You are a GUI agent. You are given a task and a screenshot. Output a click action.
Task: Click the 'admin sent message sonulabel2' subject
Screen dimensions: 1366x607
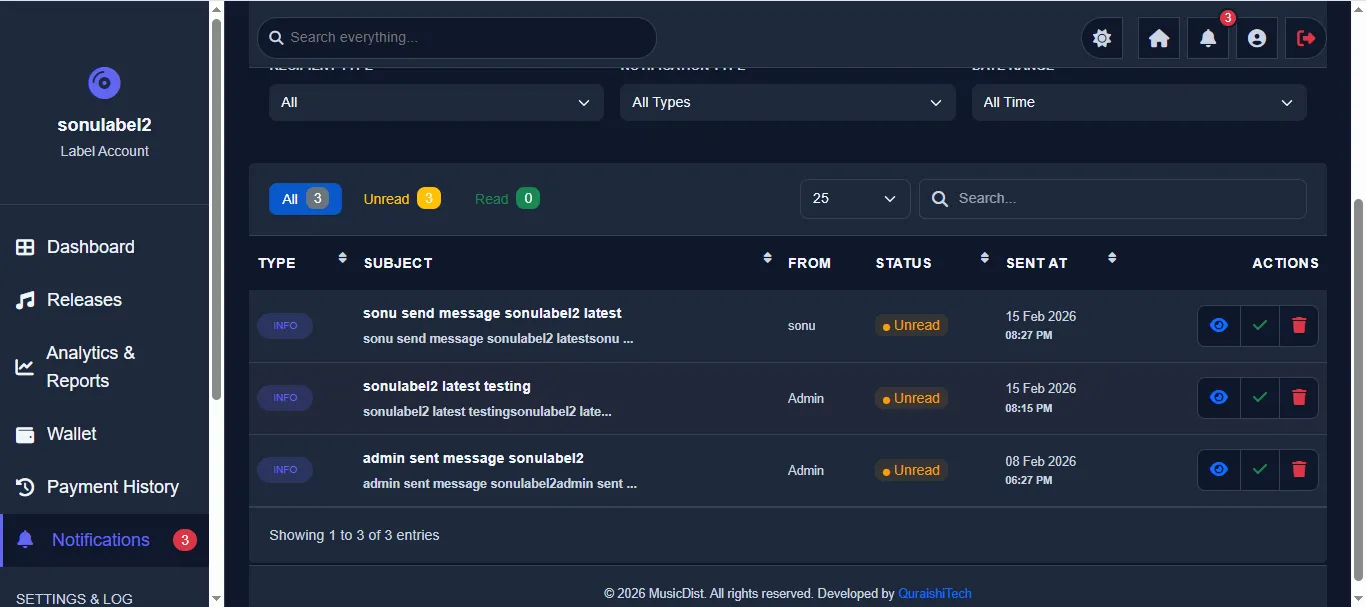click(x=473, y=458)
